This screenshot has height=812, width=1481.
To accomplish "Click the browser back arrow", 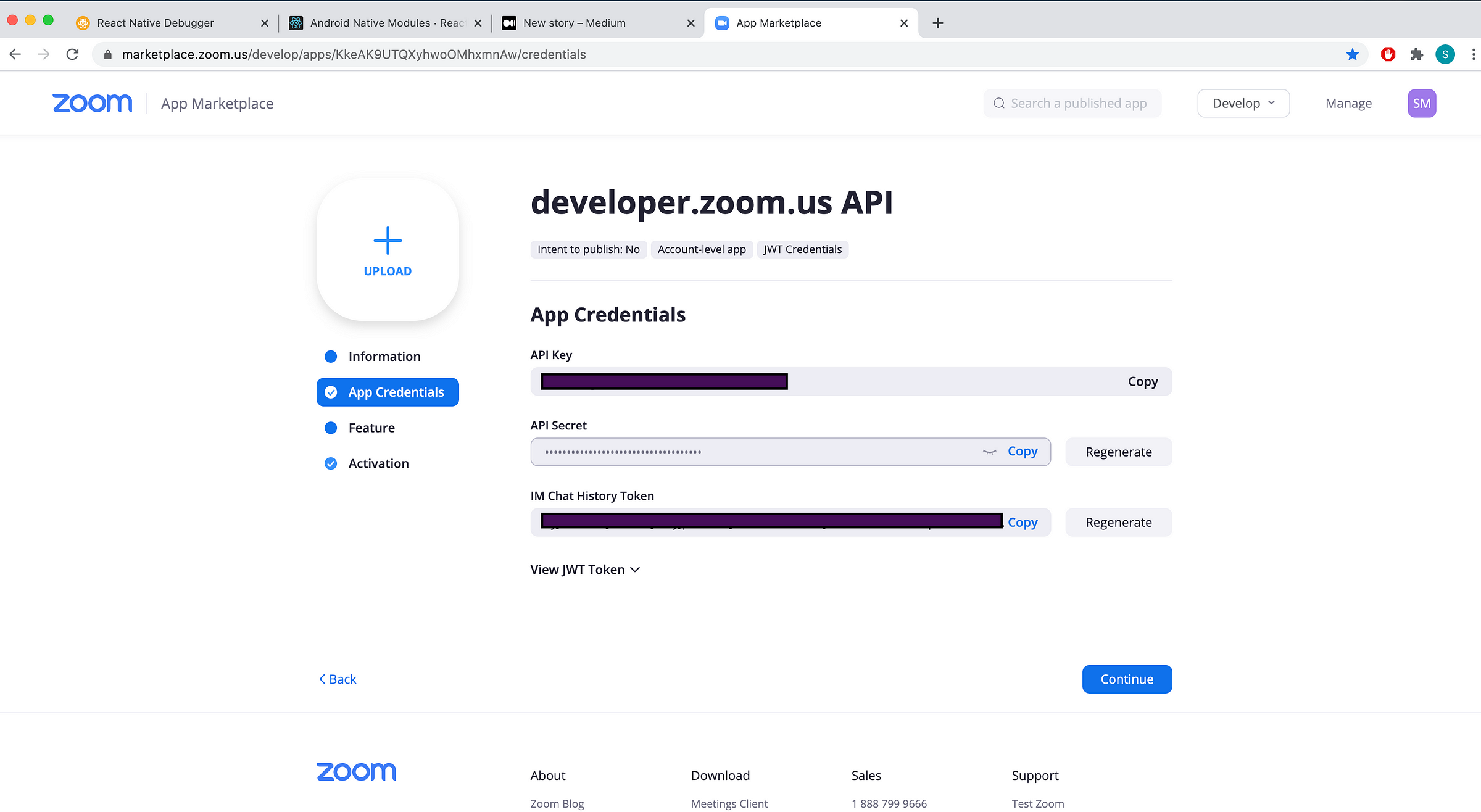I will tap(15, 54).
